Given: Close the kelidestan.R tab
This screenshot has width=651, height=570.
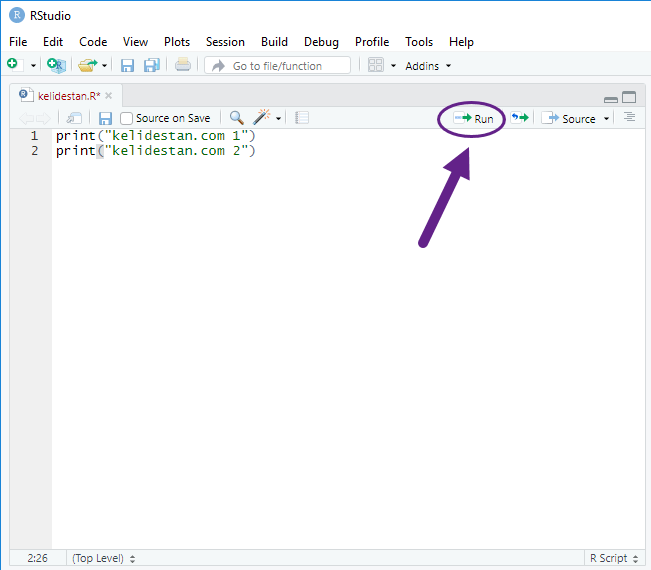Looking at the screenshot, I should pos(109,96).
